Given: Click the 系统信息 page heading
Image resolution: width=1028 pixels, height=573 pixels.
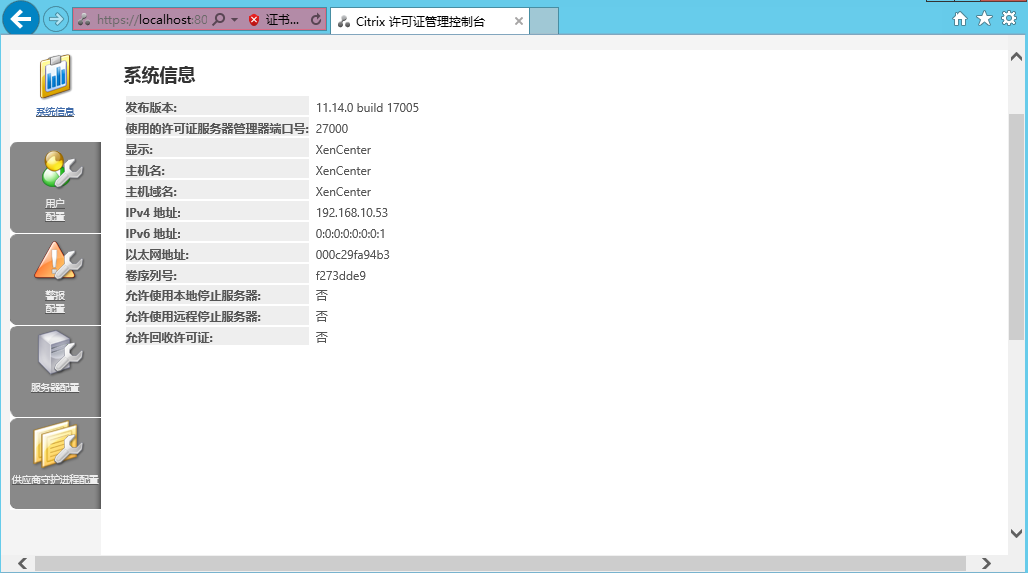Looking at the screenshot, I should coord(159,75).
